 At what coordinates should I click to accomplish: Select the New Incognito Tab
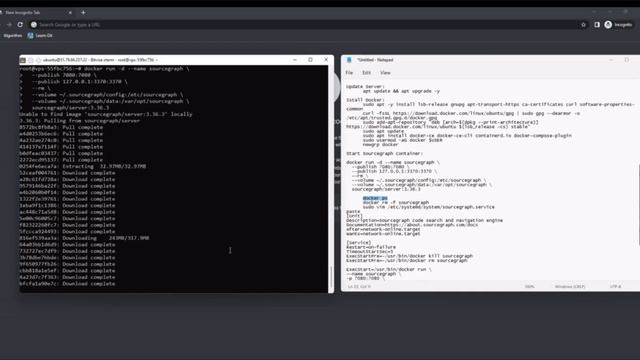pos(35,13)
